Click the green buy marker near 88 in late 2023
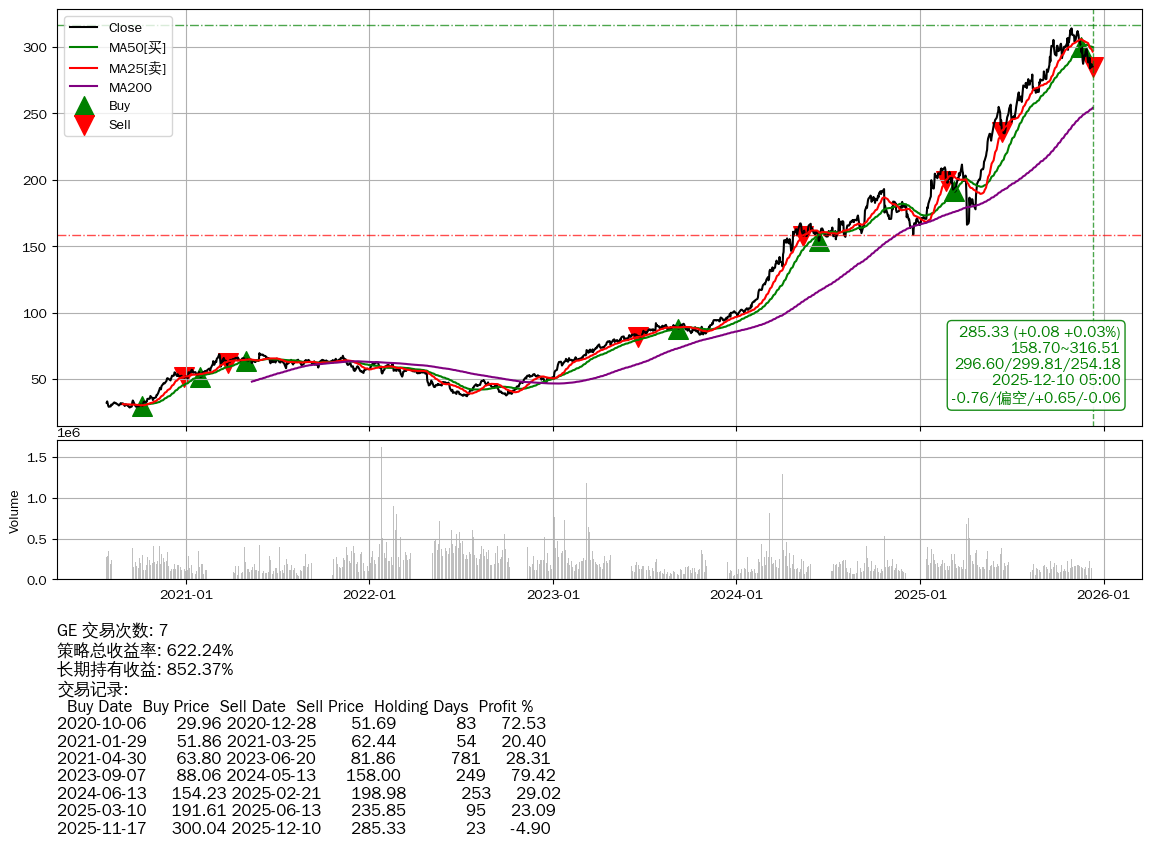Screen dimensions: 1152x846 pyautogui.click(x=678, y=329)
